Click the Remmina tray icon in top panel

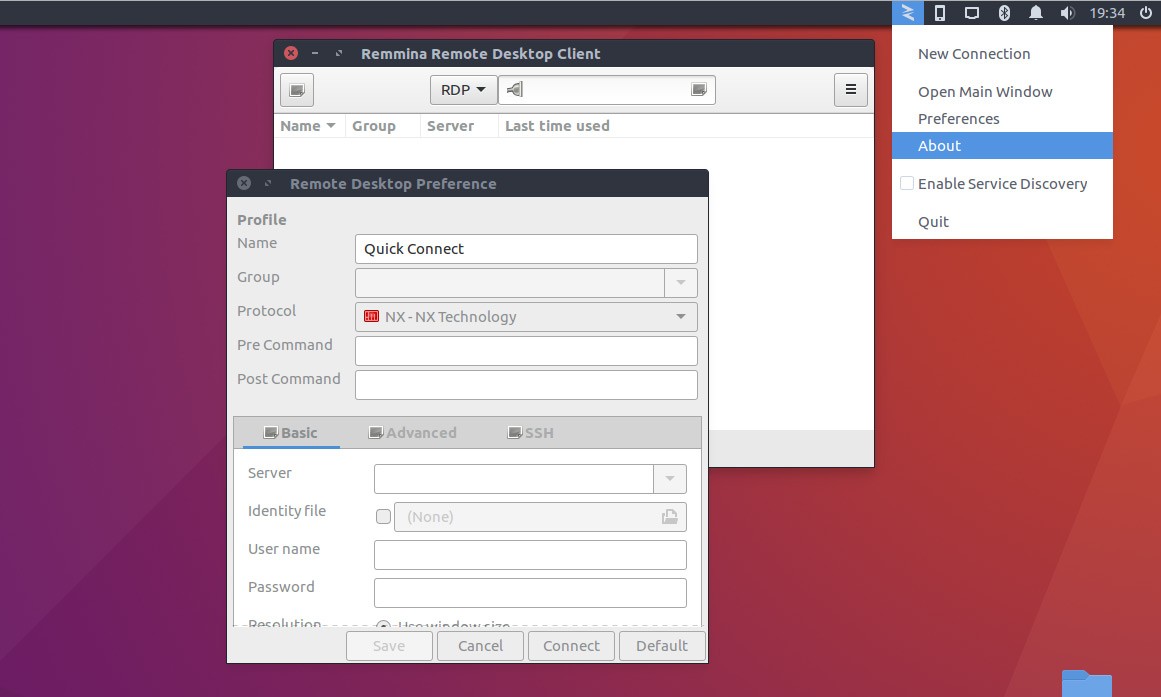click(x=907, y=13)
